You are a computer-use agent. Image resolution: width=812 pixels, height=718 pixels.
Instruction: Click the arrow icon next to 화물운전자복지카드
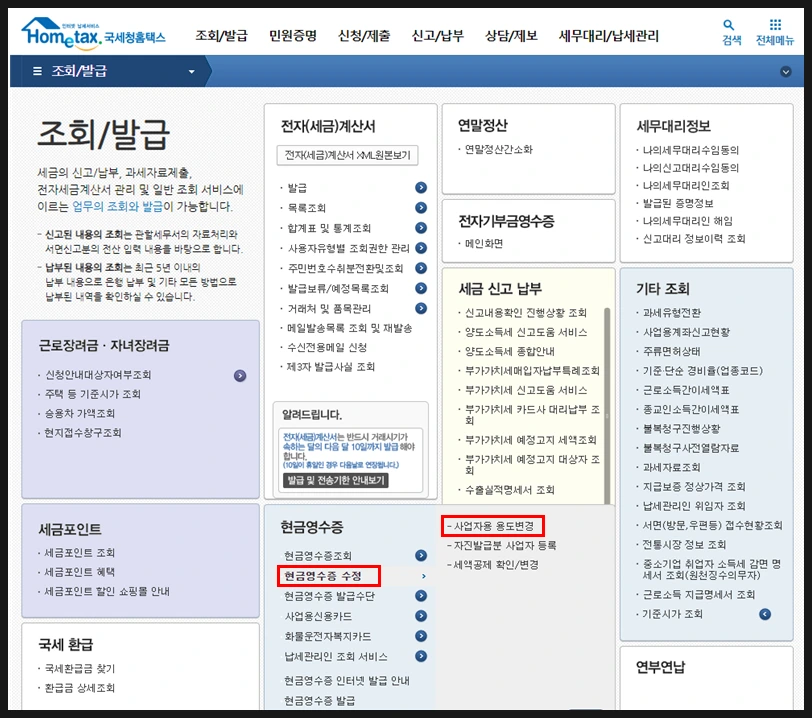421,636
